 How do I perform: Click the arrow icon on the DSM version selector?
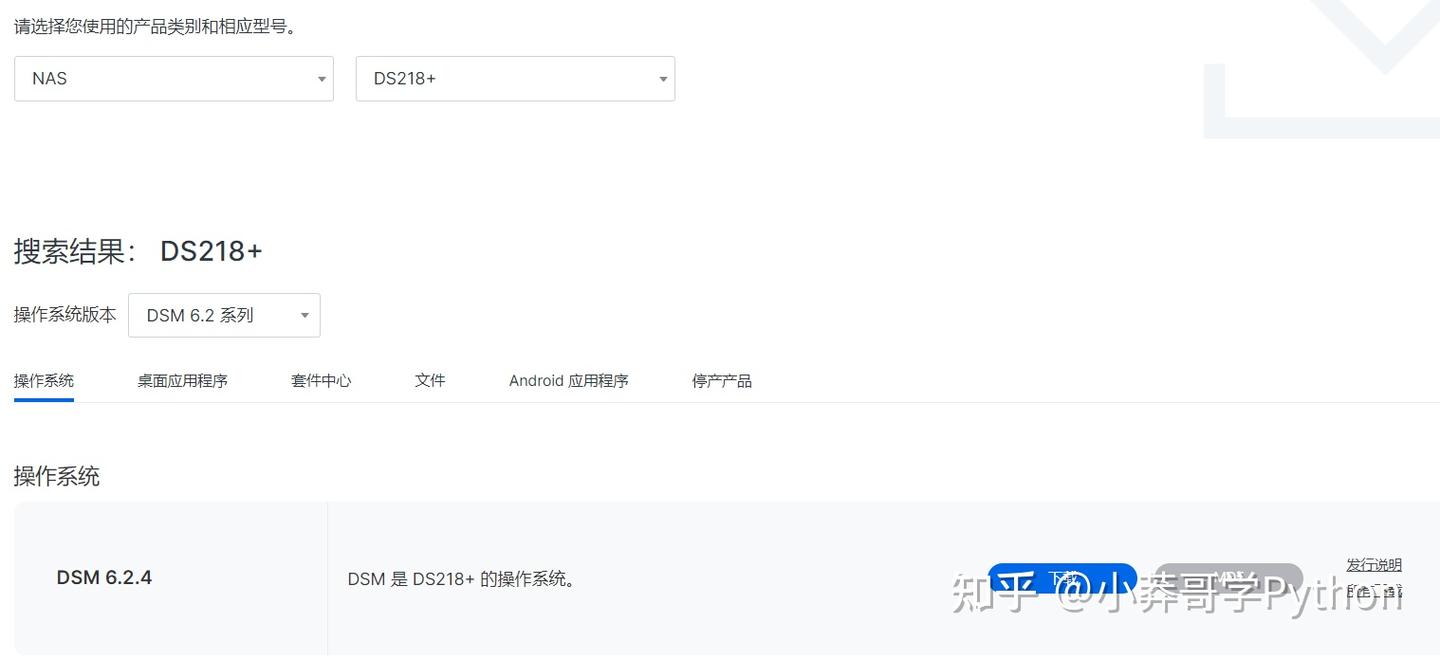click(x=304, y=314)
